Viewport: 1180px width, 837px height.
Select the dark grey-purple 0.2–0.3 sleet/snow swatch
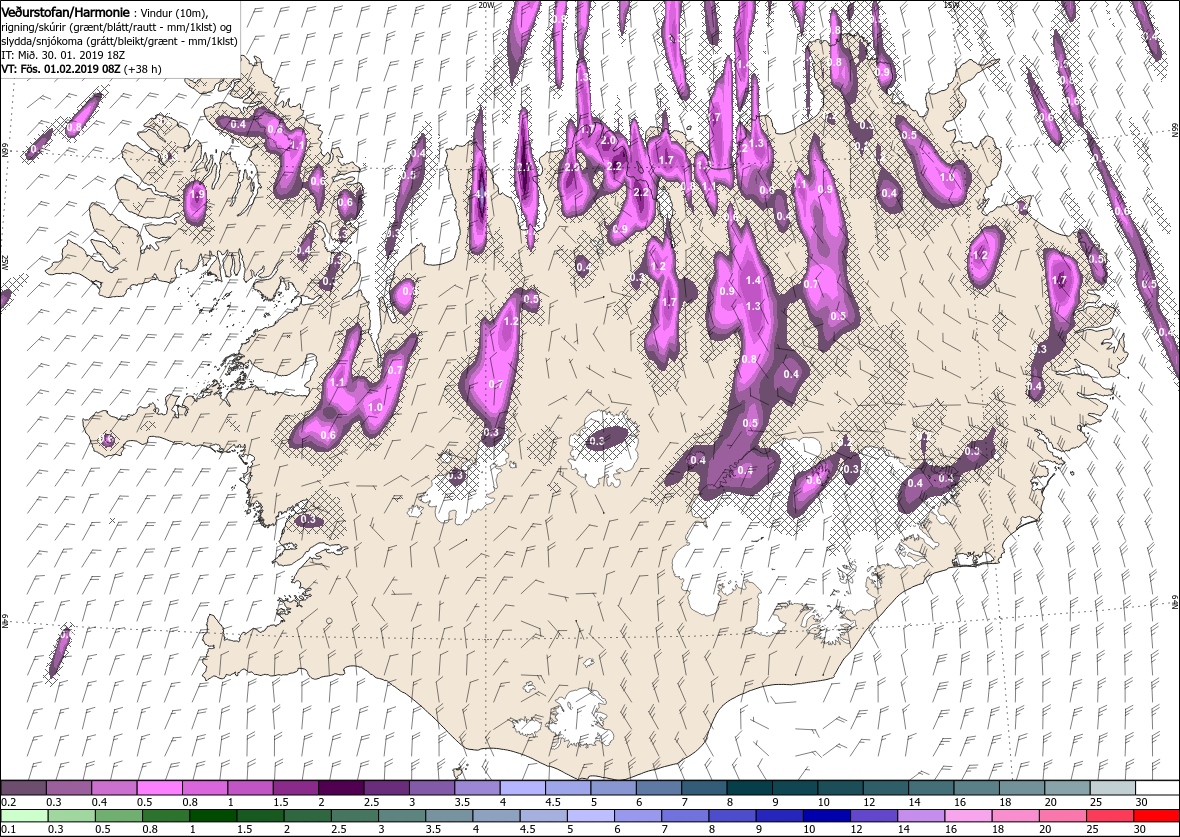click(x=24, y=788)
